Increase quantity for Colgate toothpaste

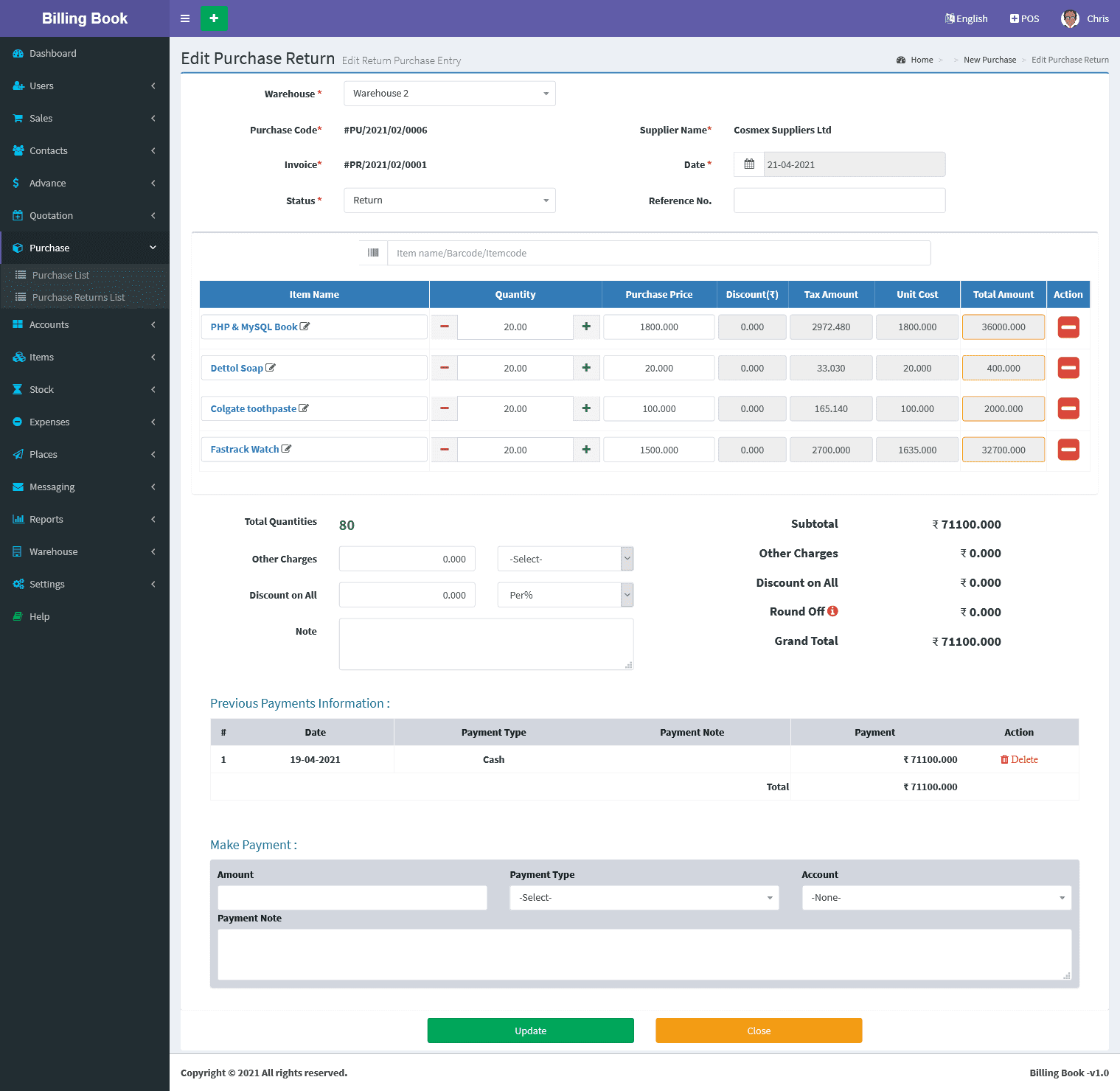pyautogui.click(x=586, y=408)
